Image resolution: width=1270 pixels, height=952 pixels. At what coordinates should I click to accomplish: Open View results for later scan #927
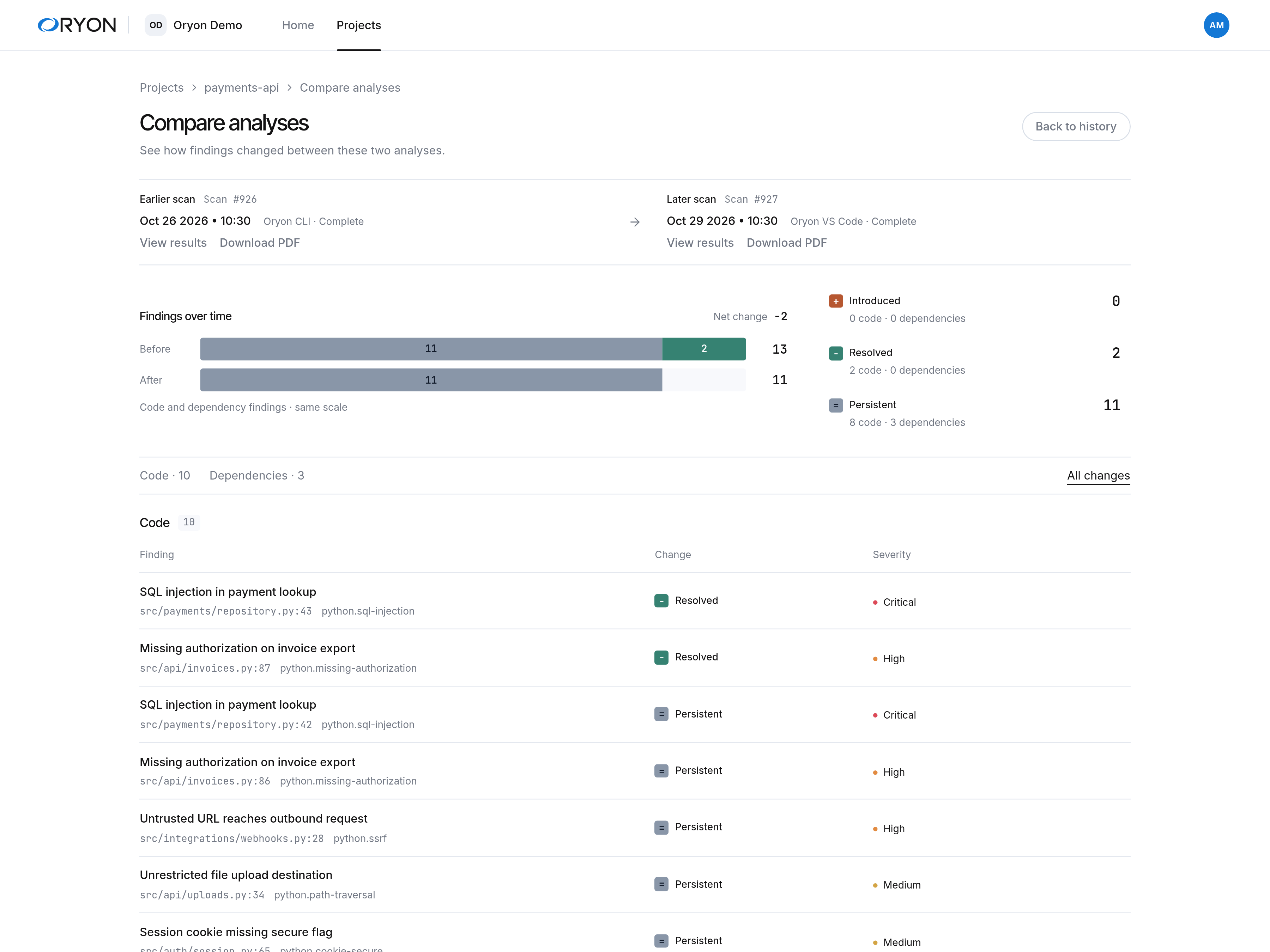700,243
